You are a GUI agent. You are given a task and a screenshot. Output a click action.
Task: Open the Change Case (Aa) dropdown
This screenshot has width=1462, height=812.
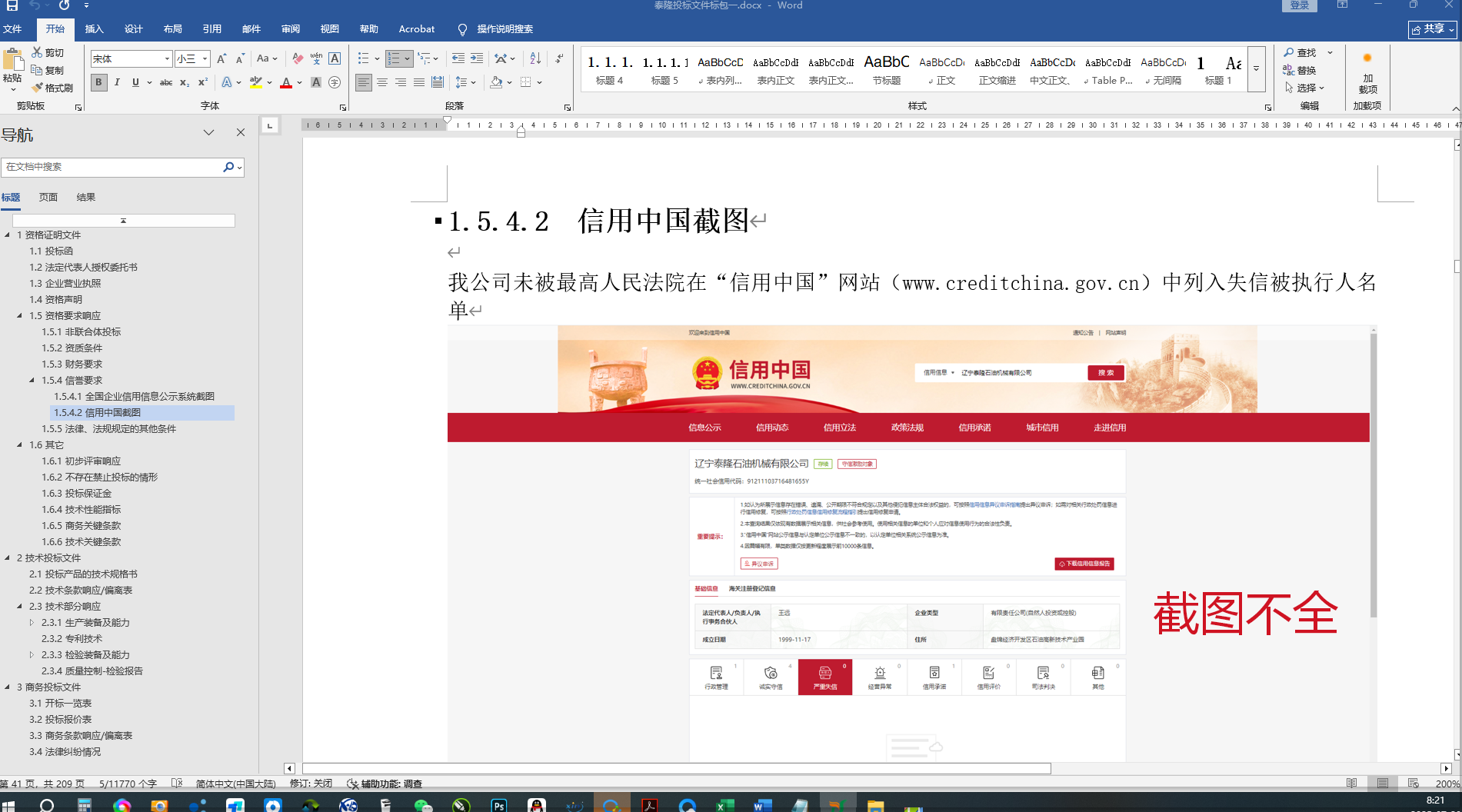pyautogui.click(x=267, y=59)
